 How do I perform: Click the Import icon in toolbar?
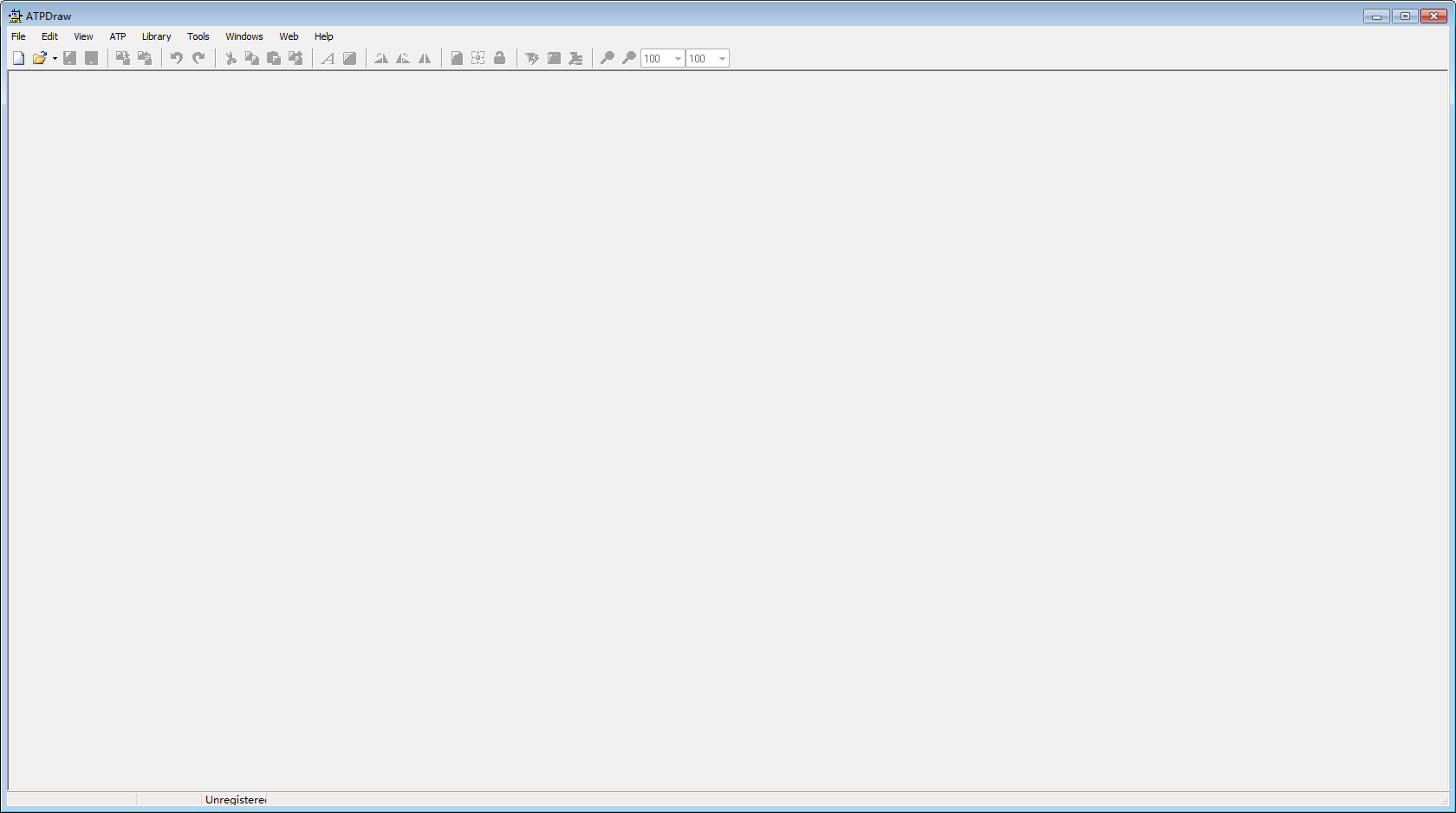click(x=123, y=58)
